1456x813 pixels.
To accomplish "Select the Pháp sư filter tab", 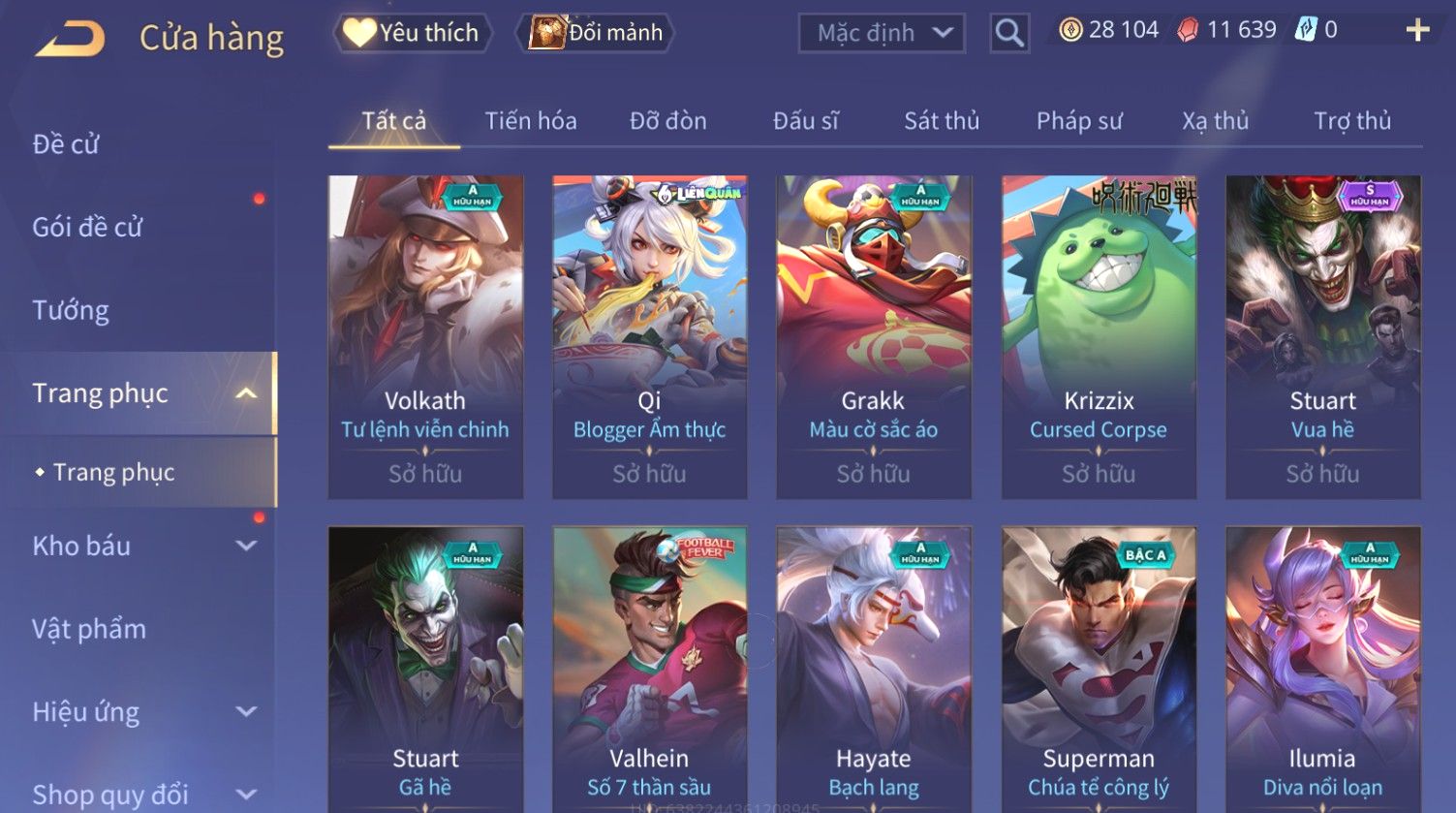I will pyautogui.click(x=1079, y=121).
